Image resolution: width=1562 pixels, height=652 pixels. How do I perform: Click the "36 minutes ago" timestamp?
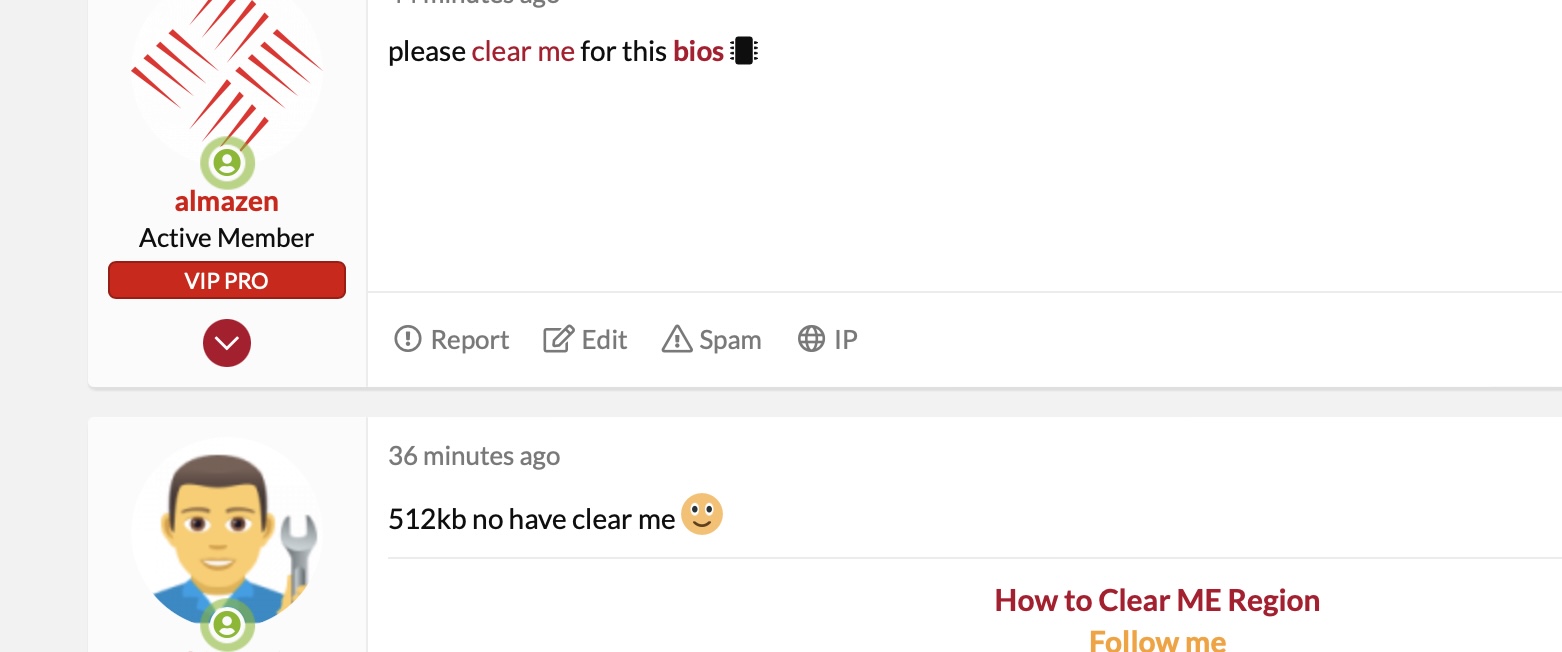(x=474, y=456)
